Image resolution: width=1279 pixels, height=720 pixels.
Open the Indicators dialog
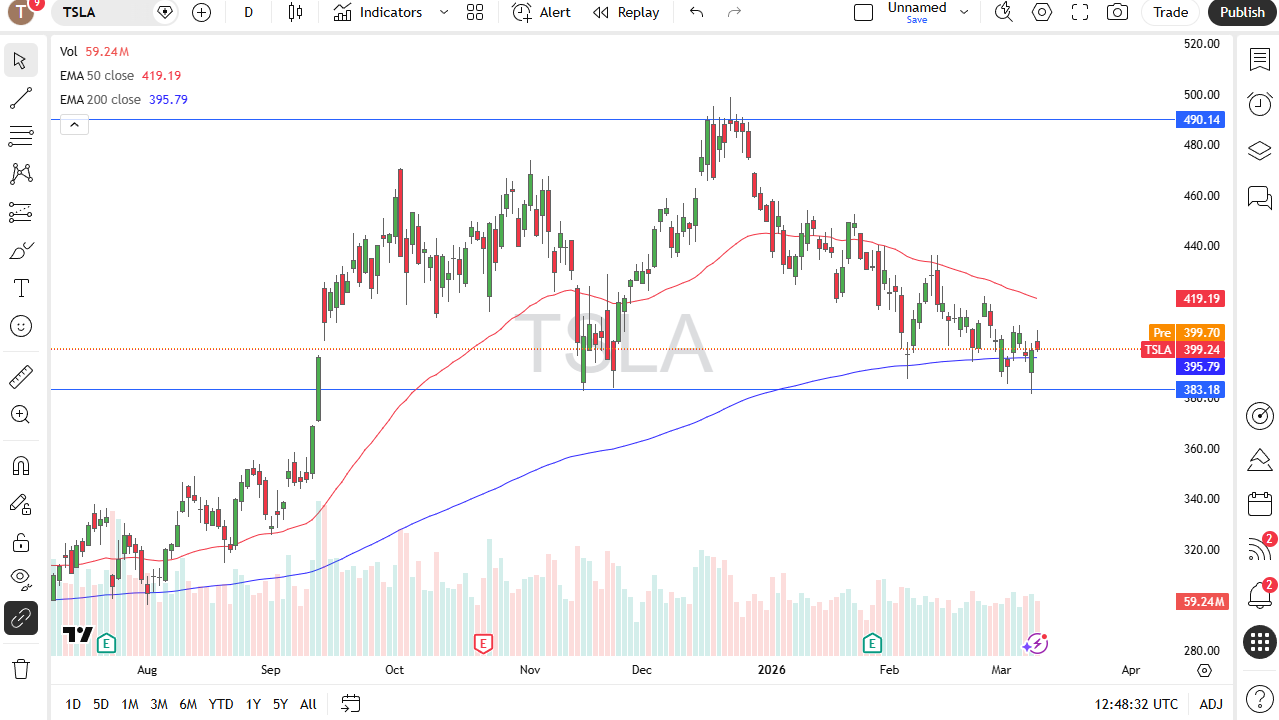(x=378, y=12)
